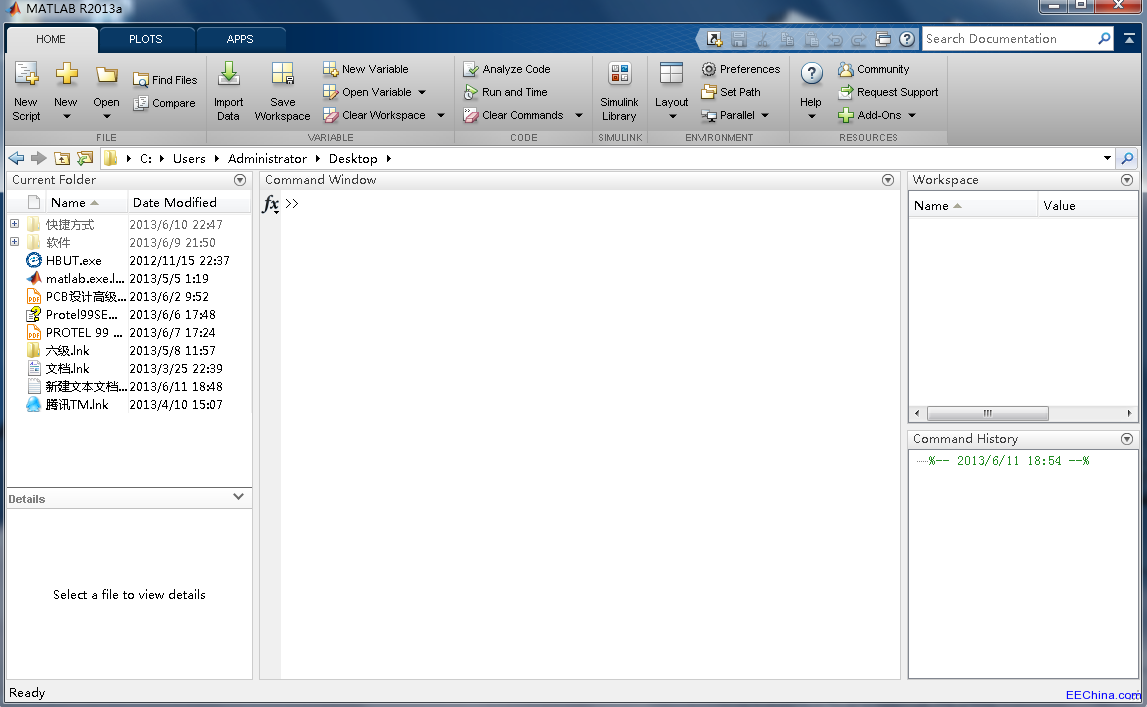Image resolution: width=1147 pixels, height=707 pixels.
Task: Expand the Parallel menu dropdown
Action: 763,115
